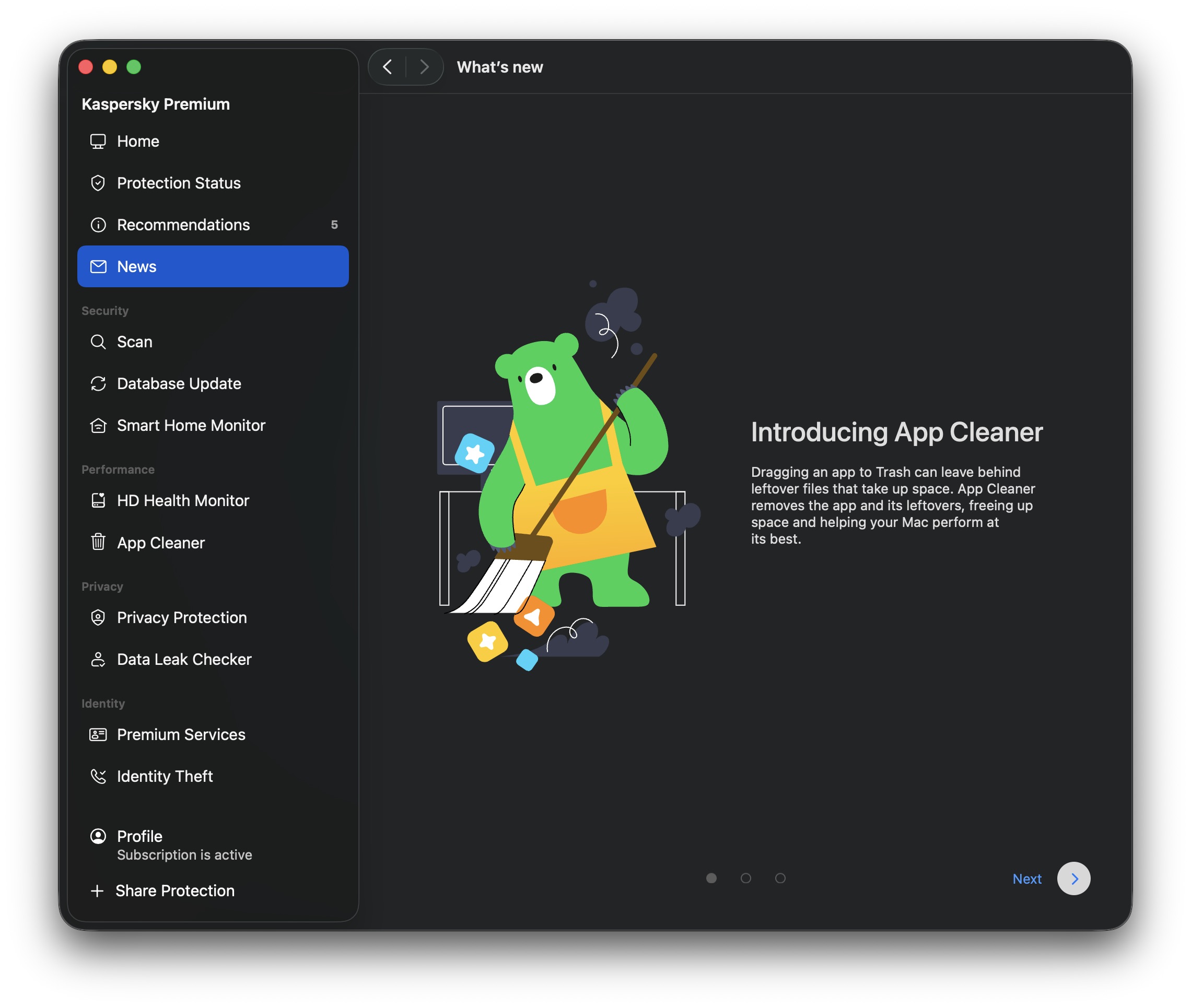Click the Database Update refresh icon
This screenshot has height=1008, width=1191.
click(98, 383)
